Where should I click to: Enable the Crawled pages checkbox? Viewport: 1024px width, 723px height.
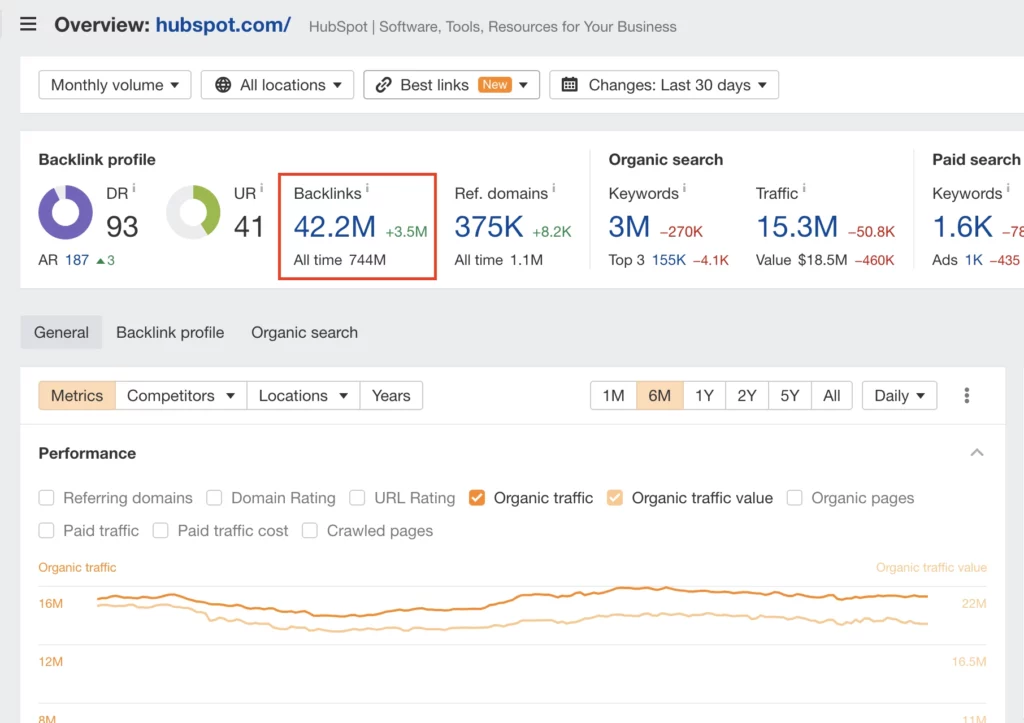[310, 530]
